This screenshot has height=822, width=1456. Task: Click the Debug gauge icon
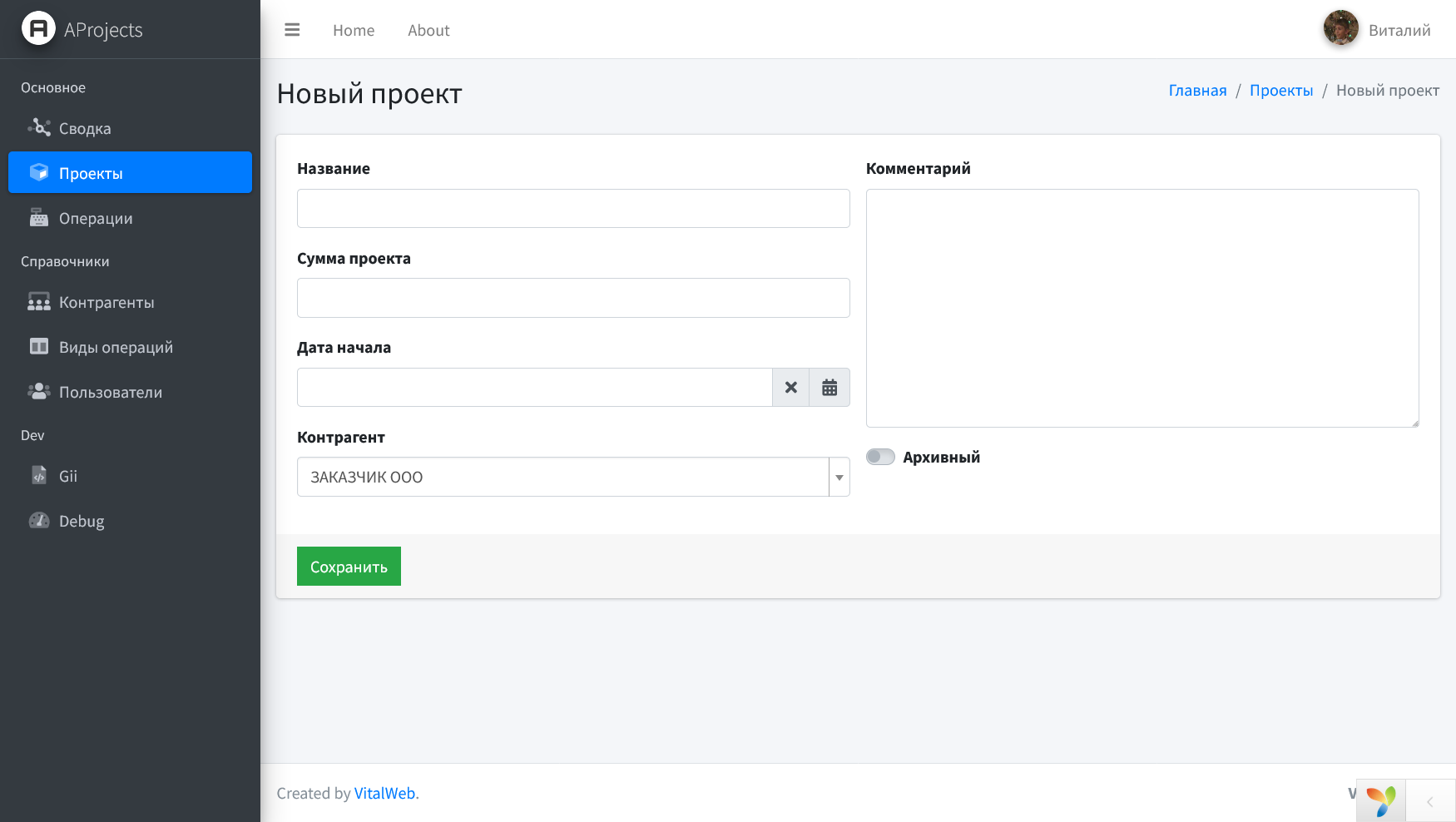39,521
